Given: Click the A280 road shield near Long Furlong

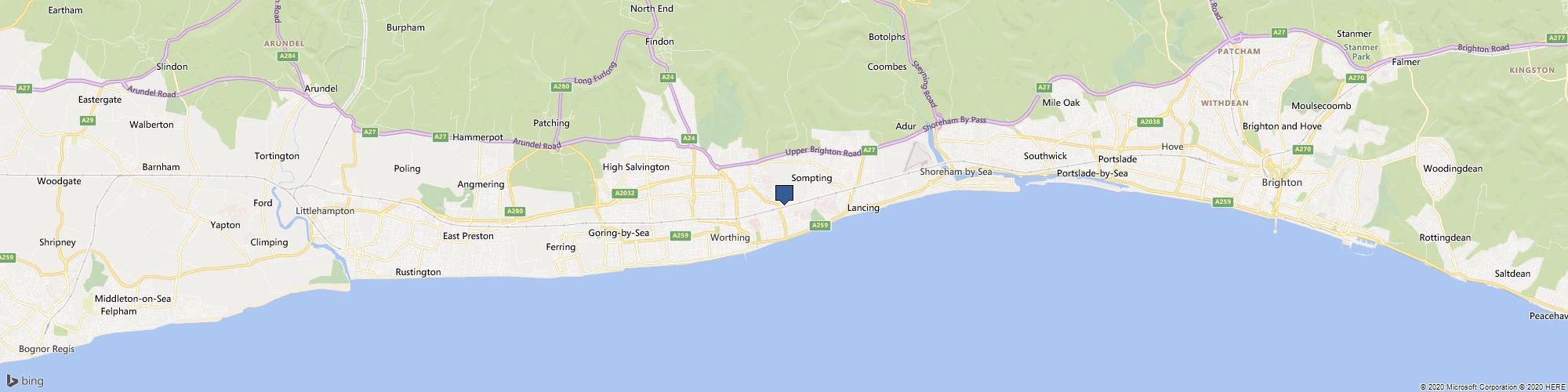Looking at the screenshot, I should click(x=561, y=86).
